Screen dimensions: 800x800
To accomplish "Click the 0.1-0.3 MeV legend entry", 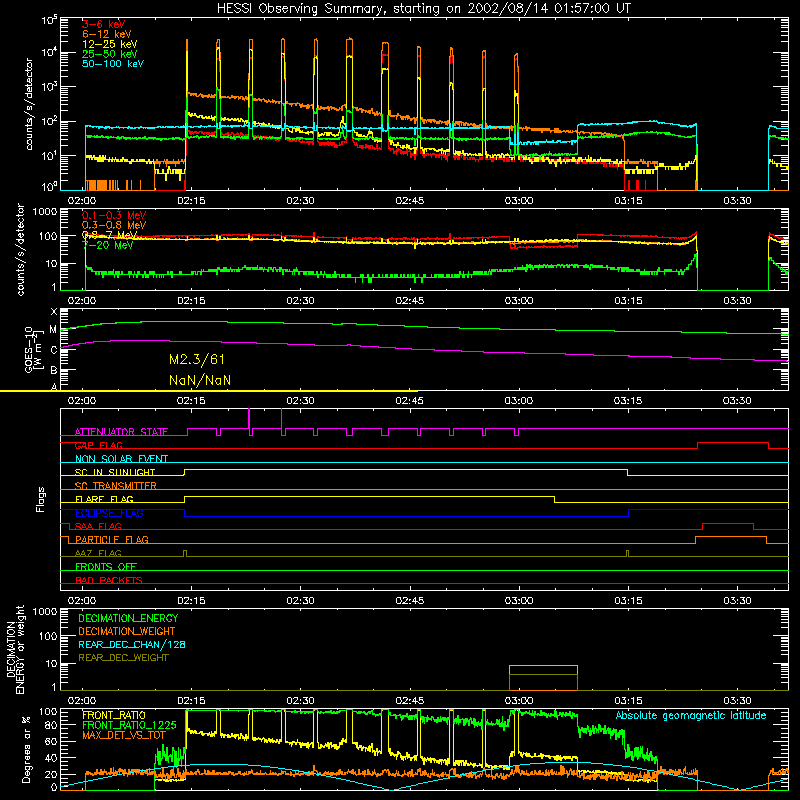I will click(114, 215).
